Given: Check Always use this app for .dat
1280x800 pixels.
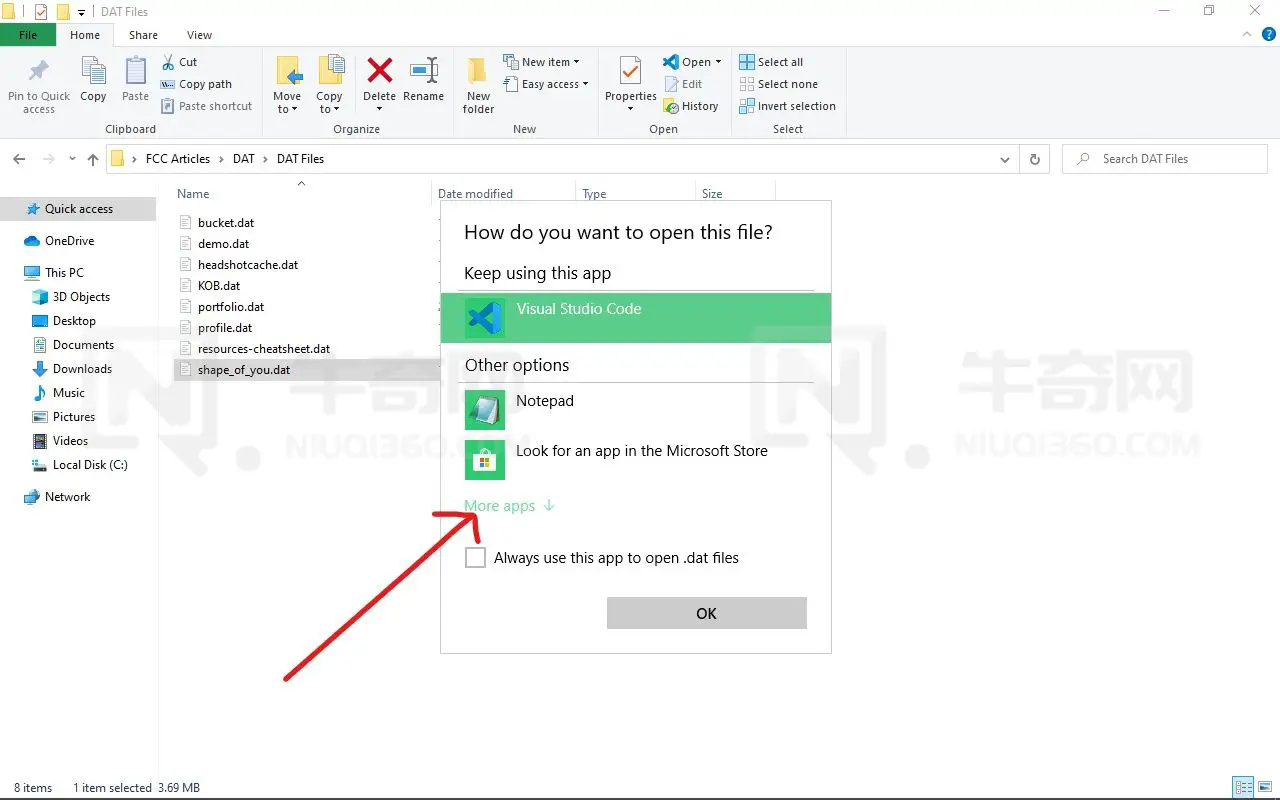Looking at the screenshot, I should click(x=475, y=558).
